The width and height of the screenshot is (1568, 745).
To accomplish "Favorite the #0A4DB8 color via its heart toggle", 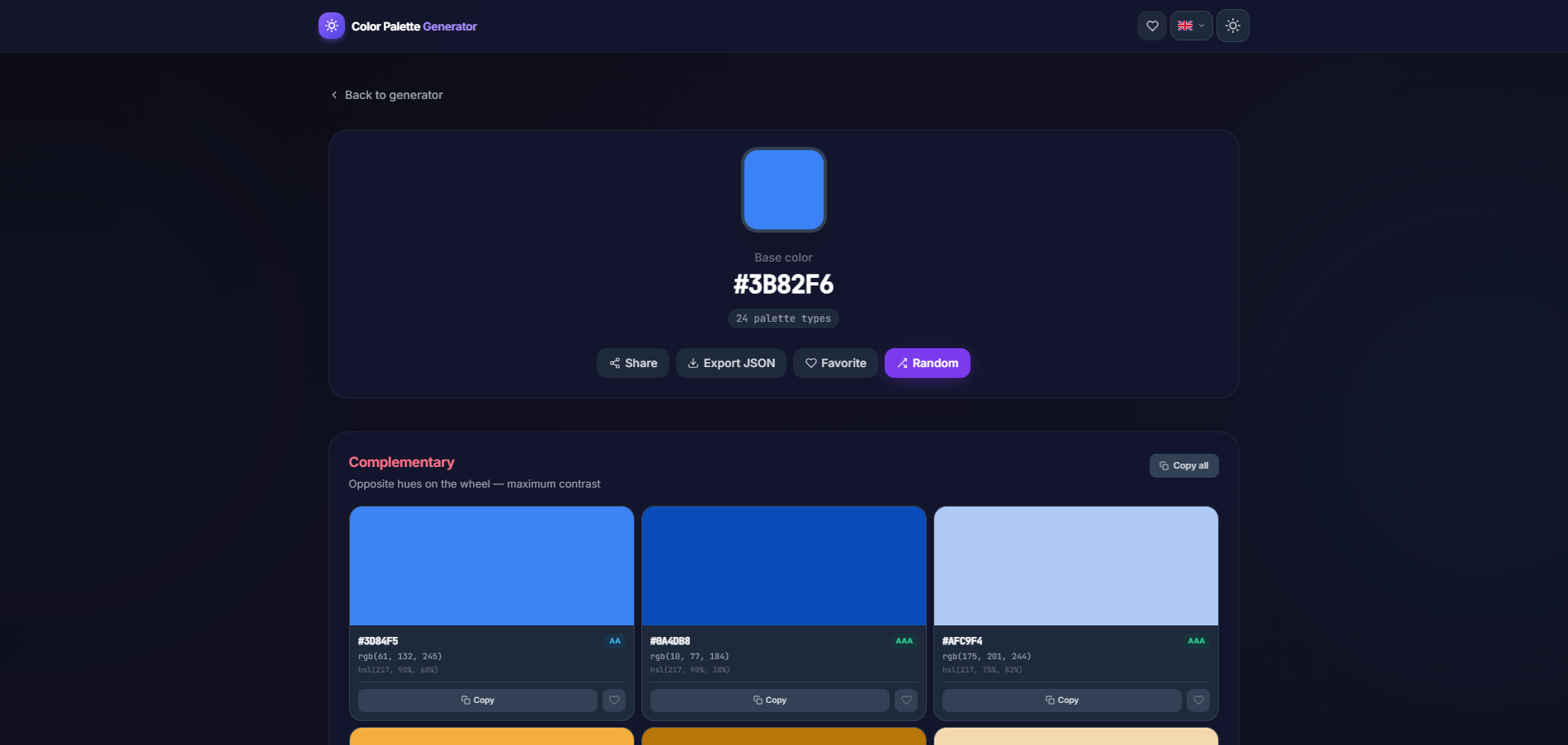I will pos(905,700).
